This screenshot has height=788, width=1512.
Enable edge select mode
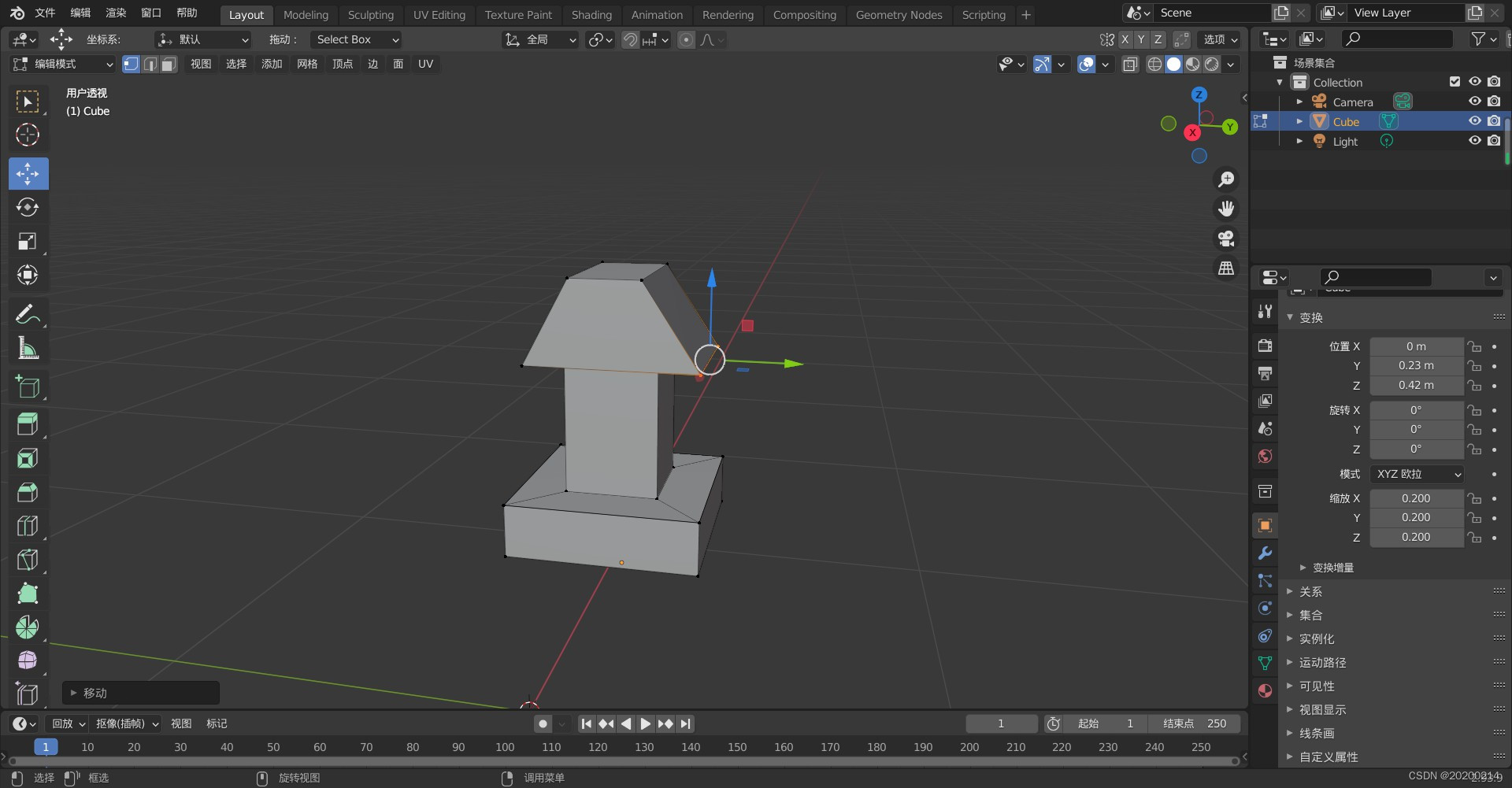150,64
